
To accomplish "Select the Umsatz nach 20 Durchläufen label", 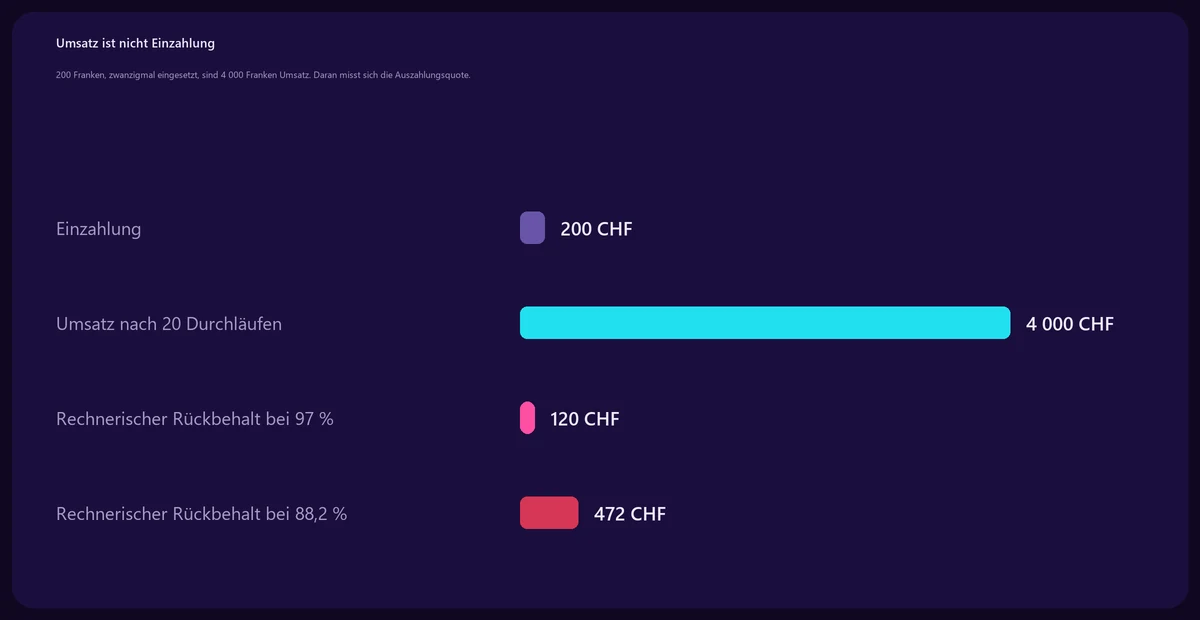I will pyautogui.click(x=169, y=324).
